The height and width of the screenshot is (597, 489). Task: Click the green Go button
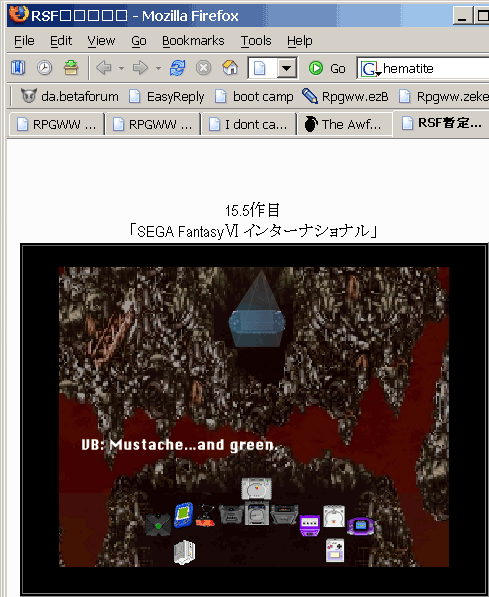click(327, 69)
